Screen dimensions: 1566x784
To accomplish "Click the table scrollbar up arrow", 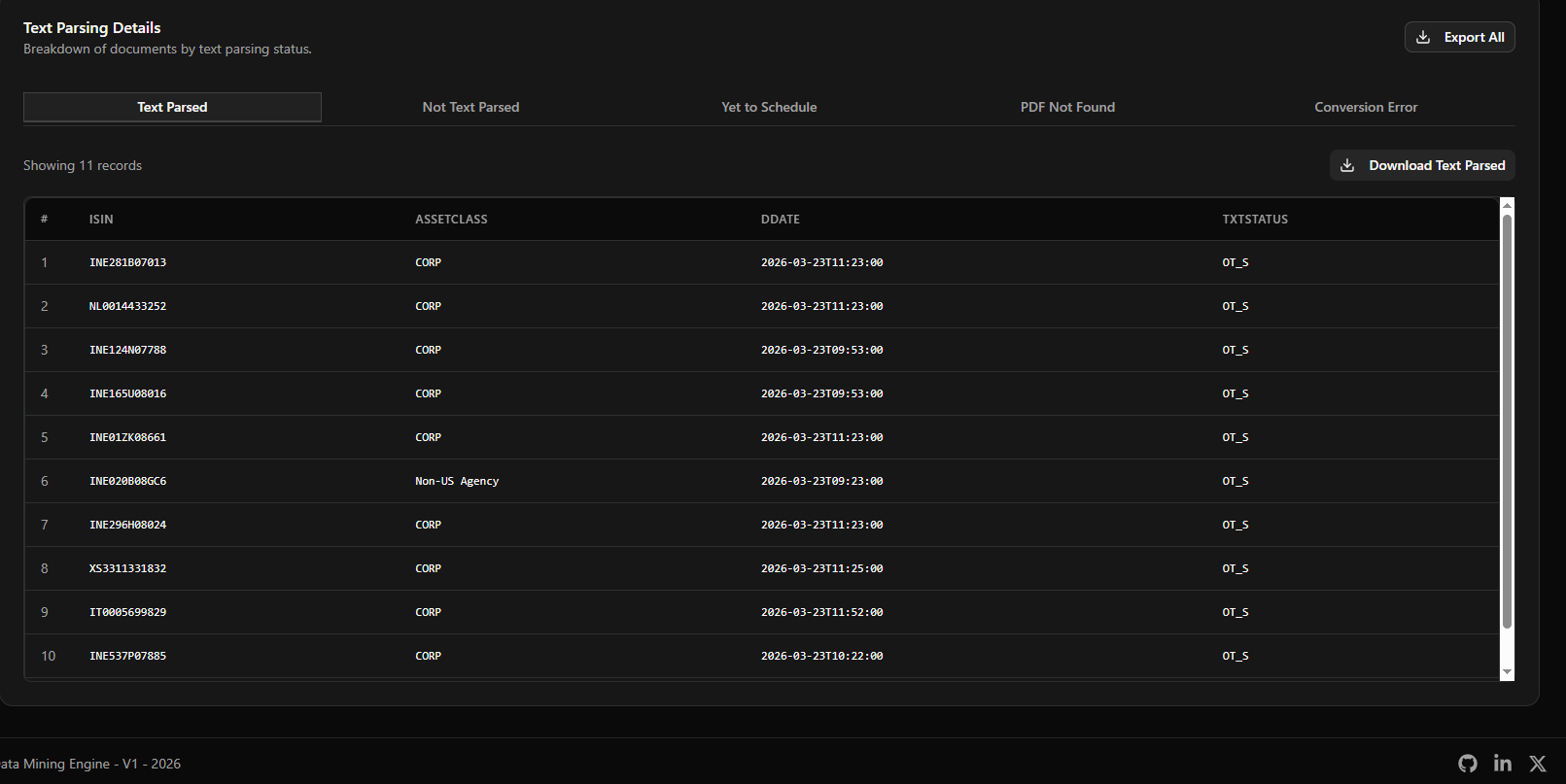I will pos(1508,205).
